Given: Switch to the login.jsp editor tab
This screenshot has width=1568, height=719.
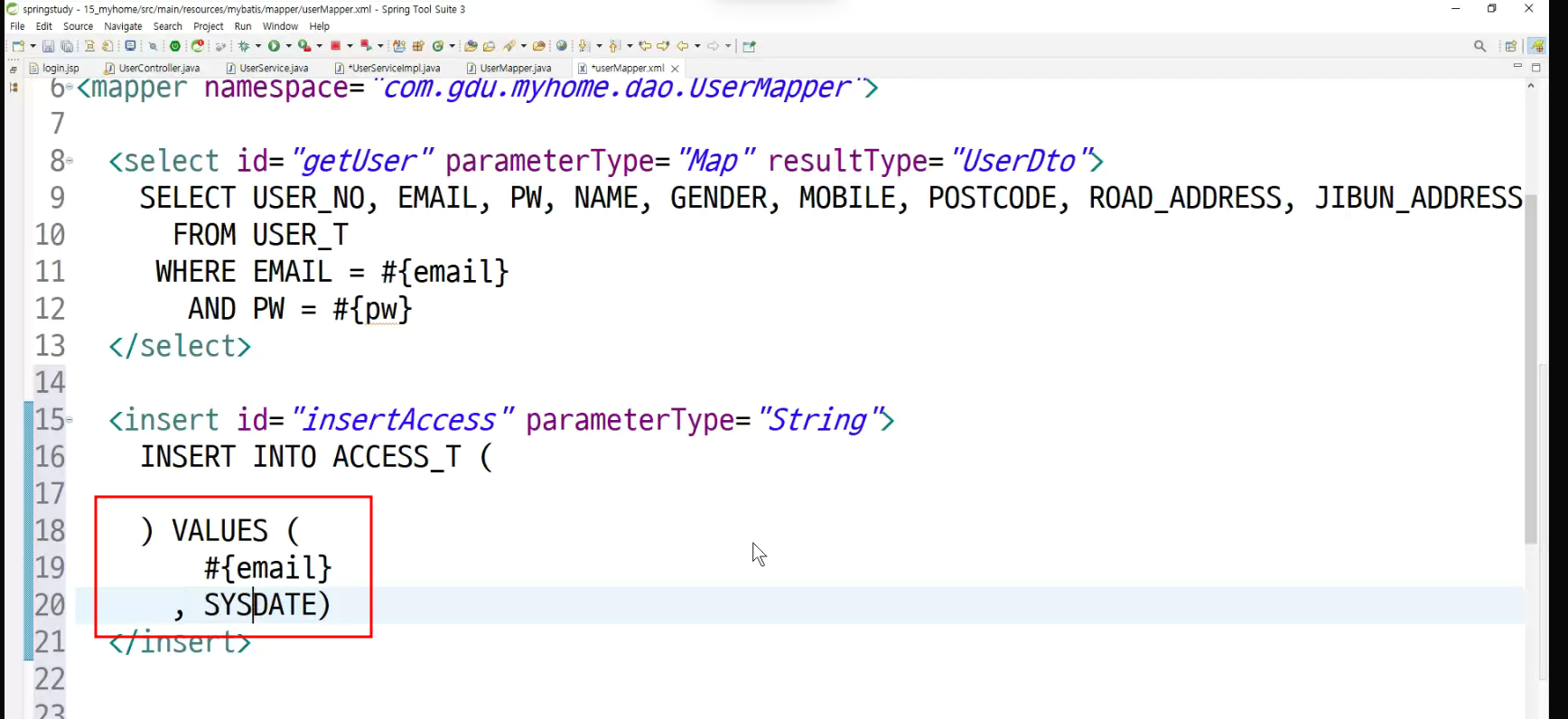Looking at the screenshot, I should (54, 68).
